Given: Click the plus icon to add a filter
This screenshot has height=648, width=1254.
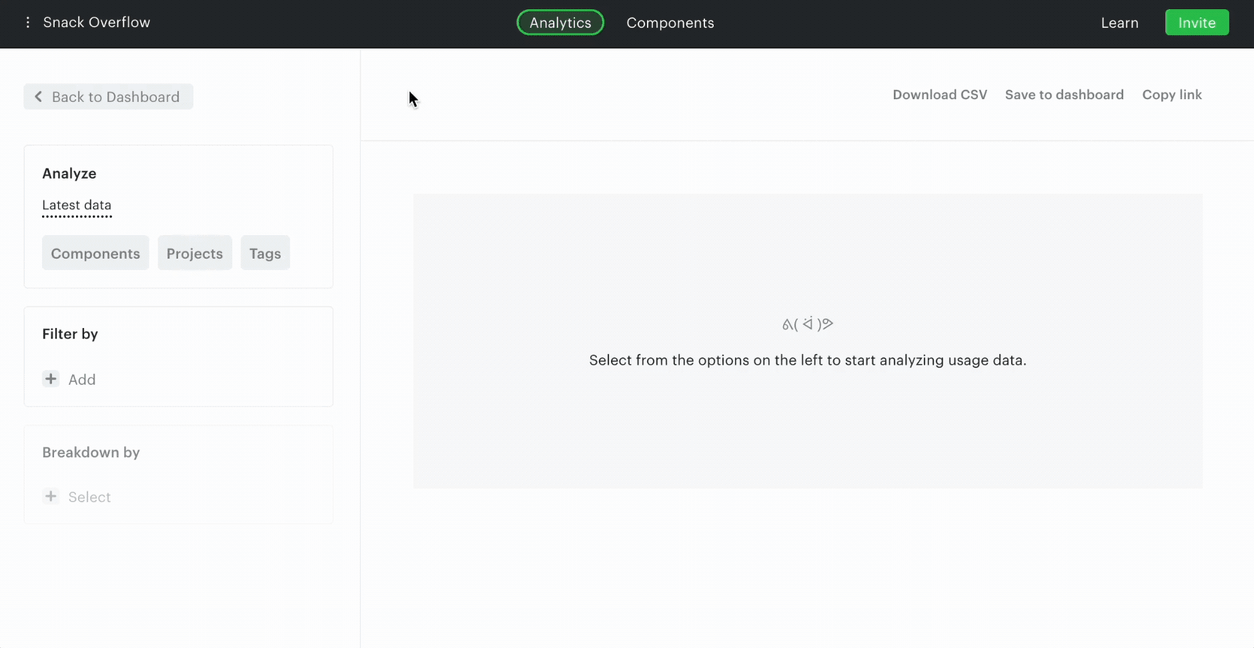Looking at the screenshot, I should click(x=50, y=379).
